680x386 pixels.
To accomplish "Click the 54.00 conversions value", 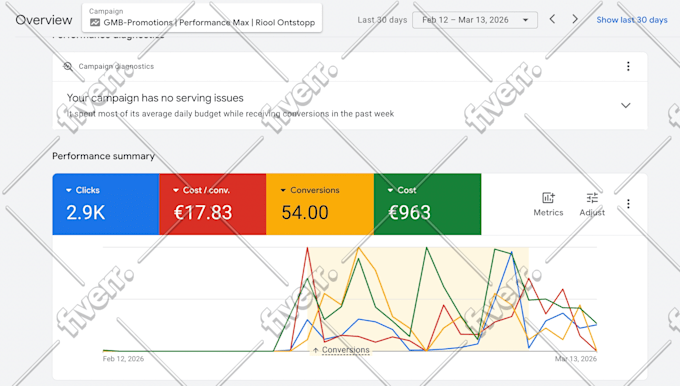I will [x=305, y=213].
